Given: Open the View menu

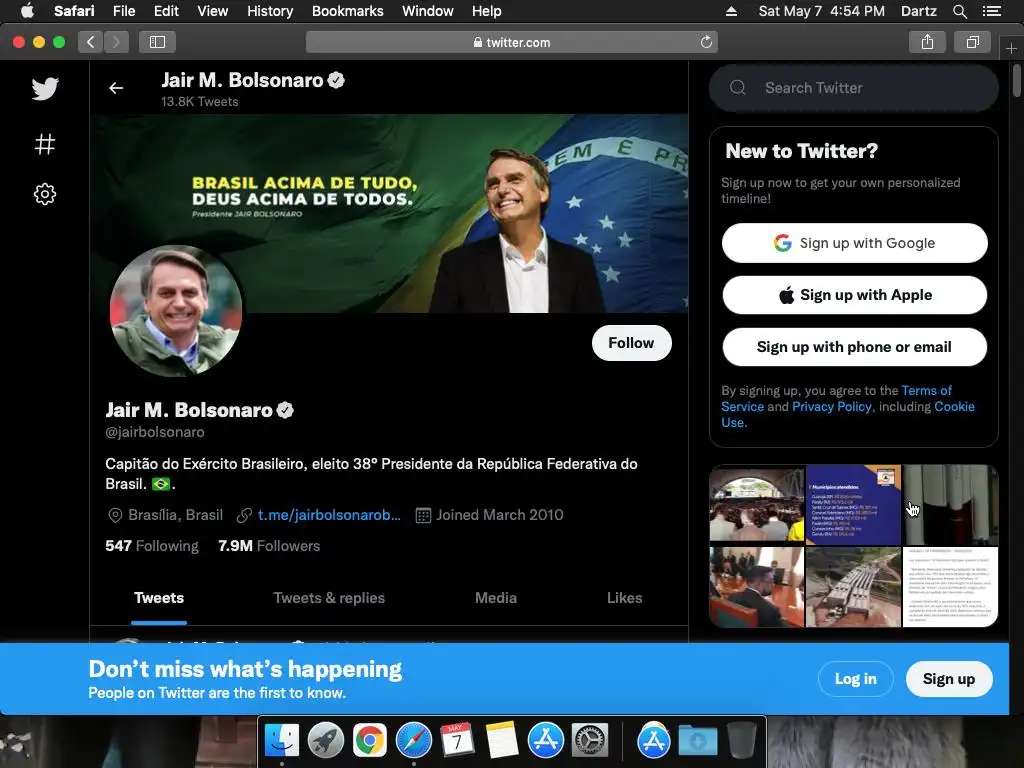Looking at the screenshot, I should [x=212, y=11].
